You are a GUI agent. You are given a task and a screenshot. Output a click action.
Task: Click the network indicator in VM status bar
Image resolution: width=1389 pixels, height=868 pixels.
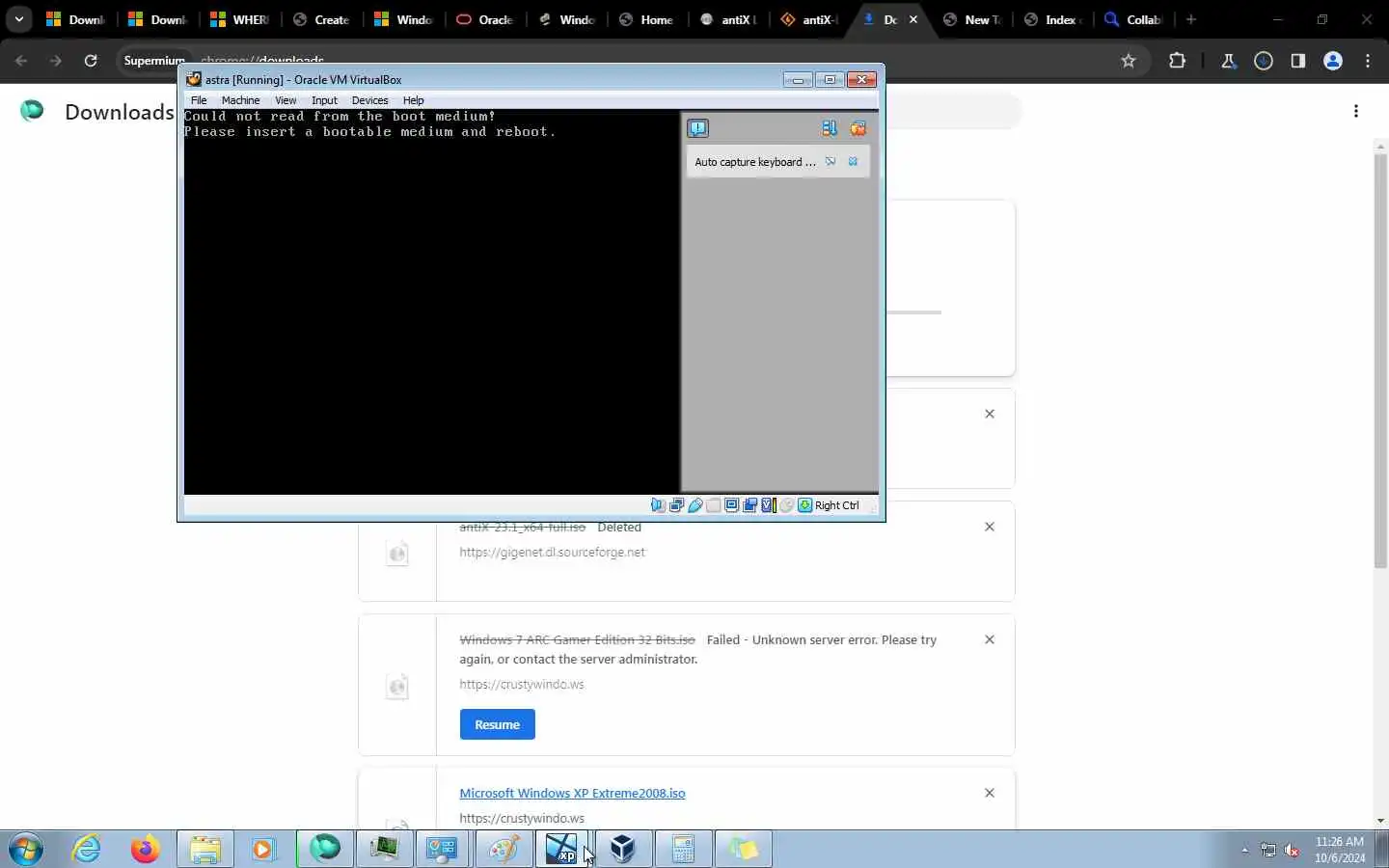677,505
